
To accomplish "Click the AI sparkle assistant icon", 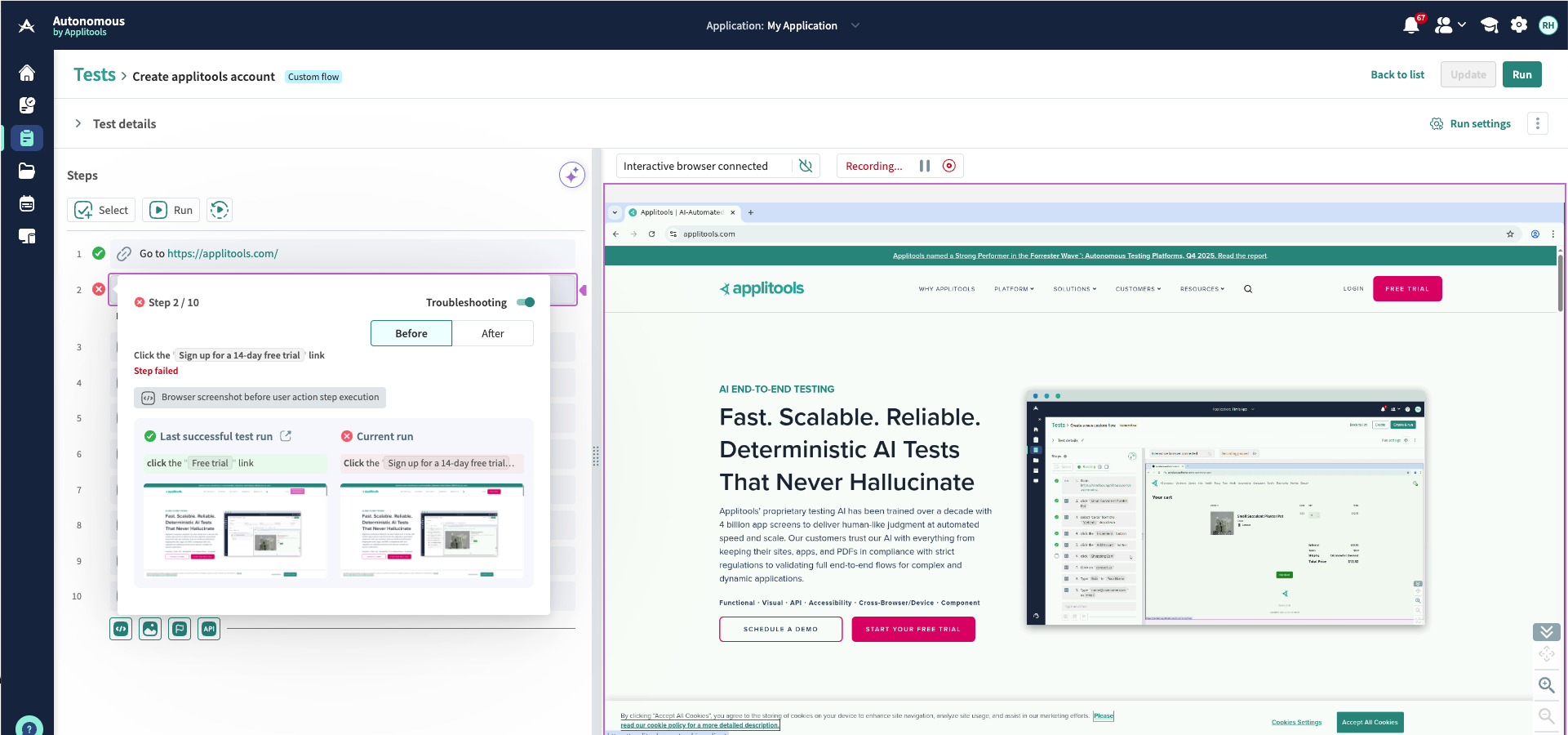I will pos(571,175).
